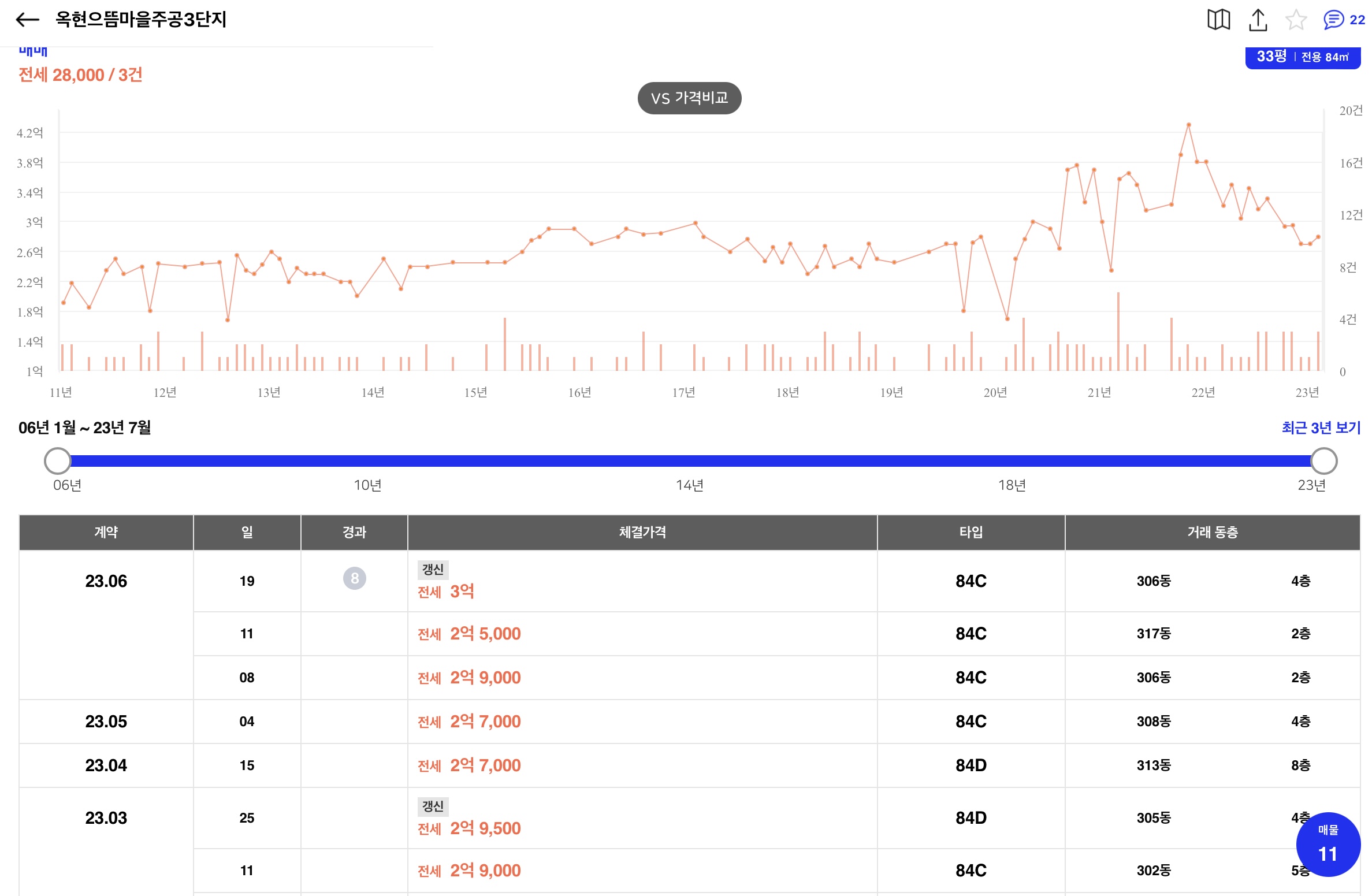Toggle the favorite star icon
1372x896 pixels.
point(1296,20)
